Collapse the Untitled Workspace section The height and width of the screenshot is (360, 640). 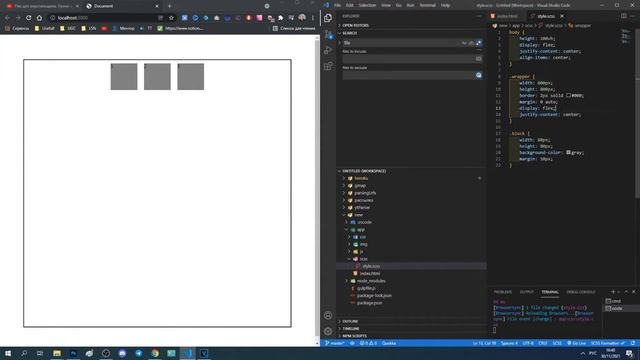click(x=364, y=171)
